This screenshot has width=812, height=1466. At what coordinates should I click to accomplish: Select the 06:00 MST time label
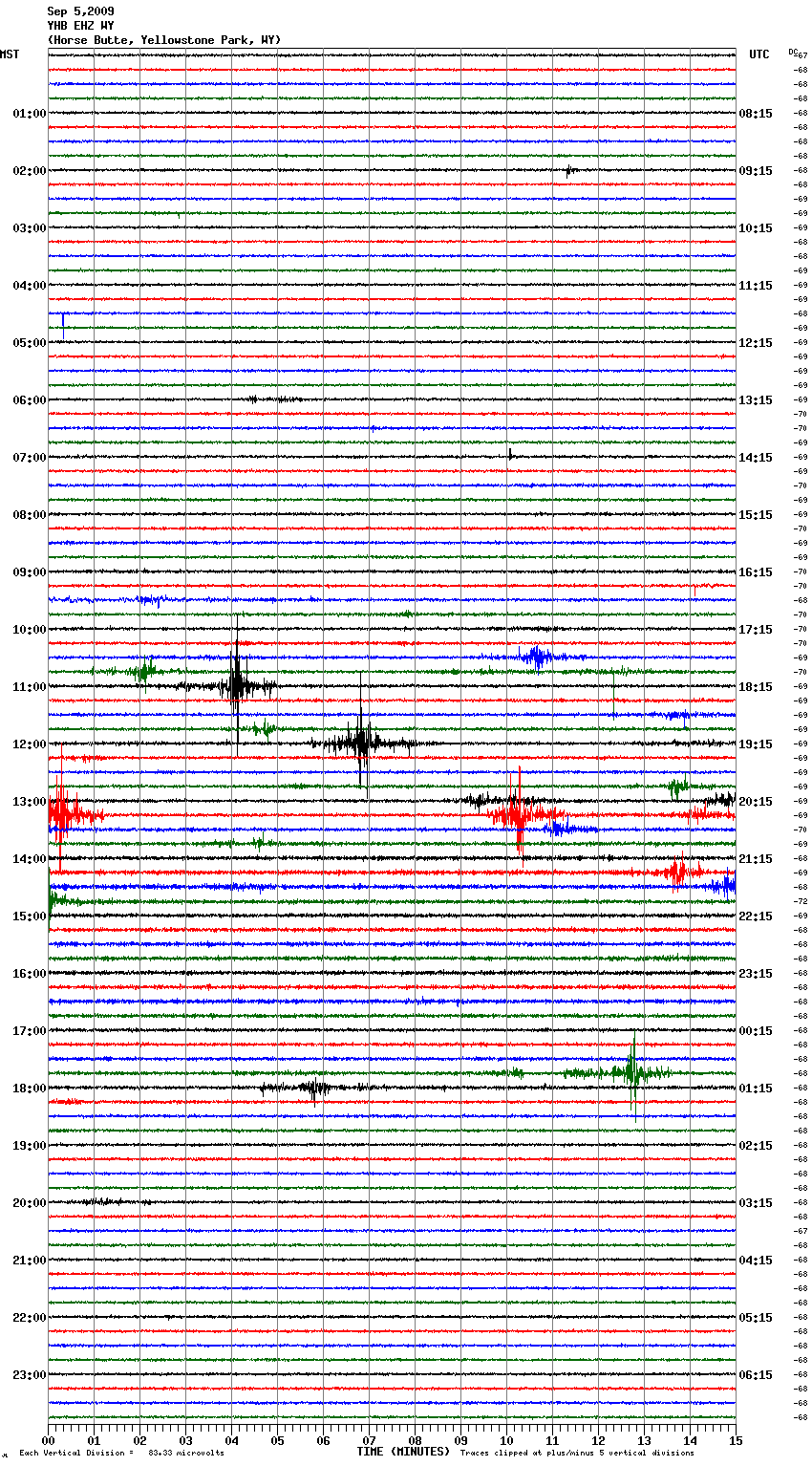[x=30, y=400]
